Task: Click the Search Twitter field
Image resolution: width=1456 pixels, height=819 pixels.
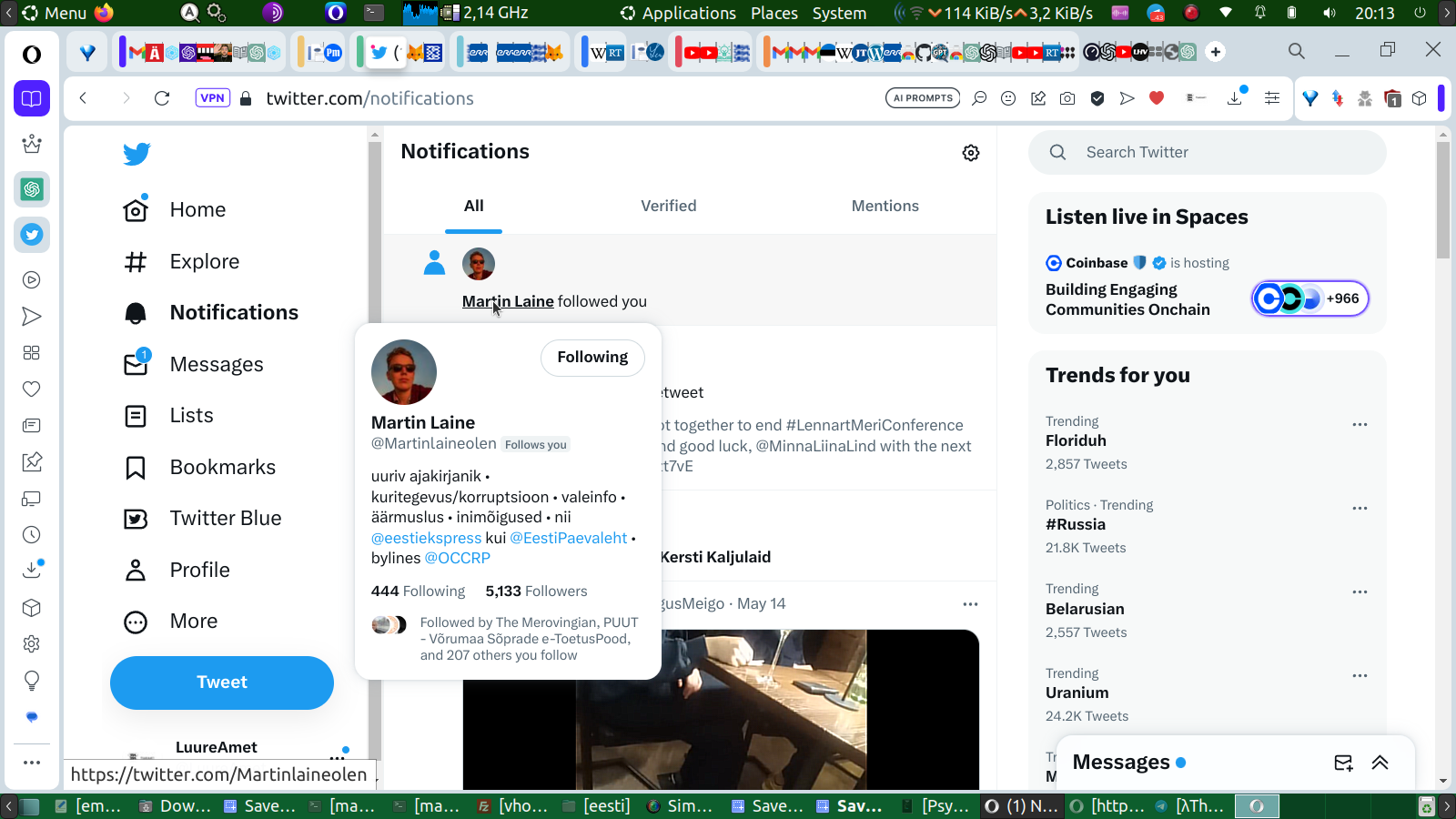Action: (1208, 153)
